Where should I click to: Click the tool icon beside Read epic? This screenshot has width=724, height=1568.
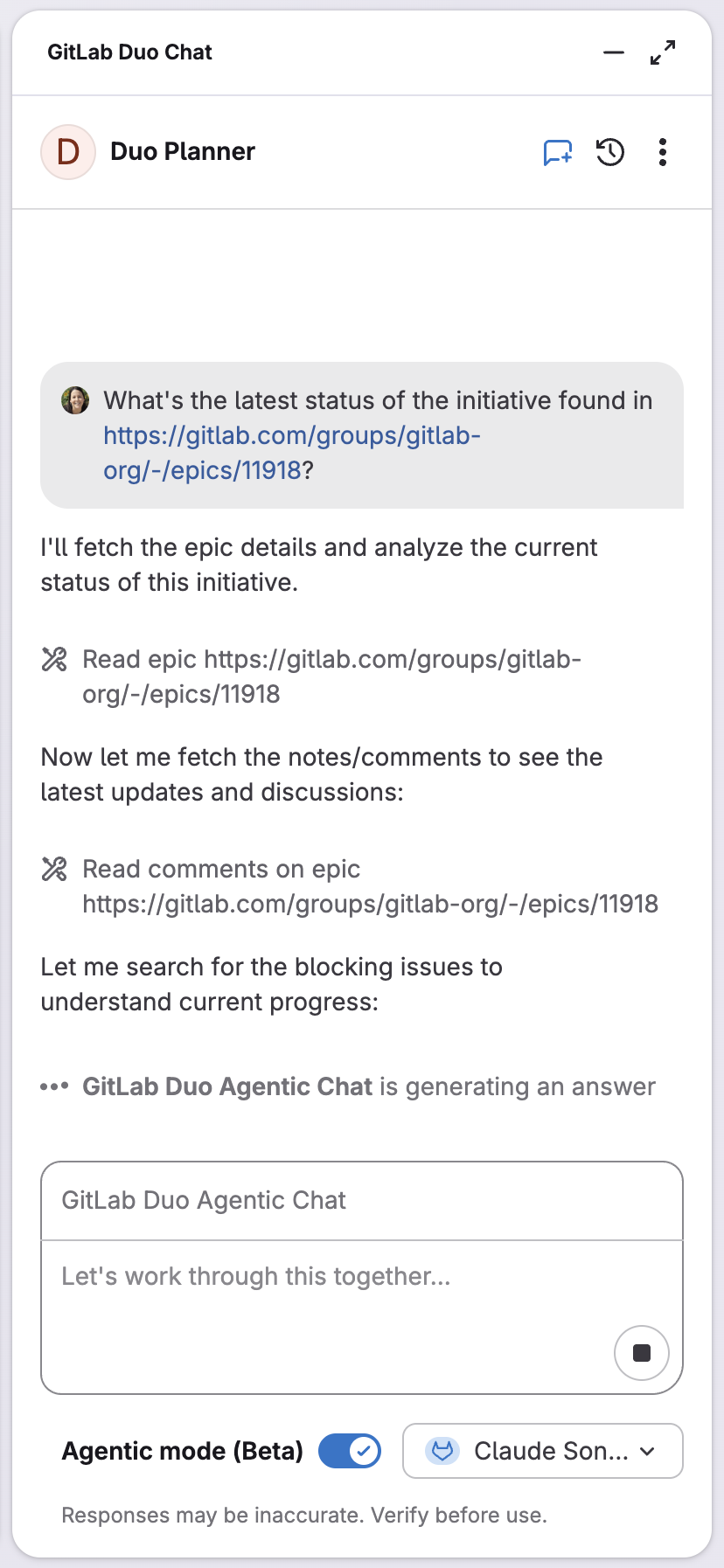click(53, 661)
